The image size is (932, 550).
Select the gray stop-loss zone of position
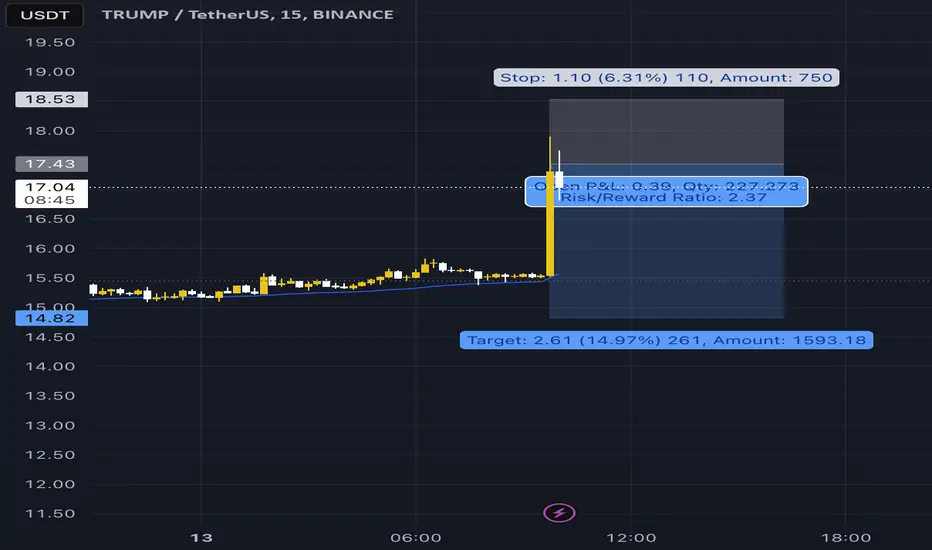point(666,131)
